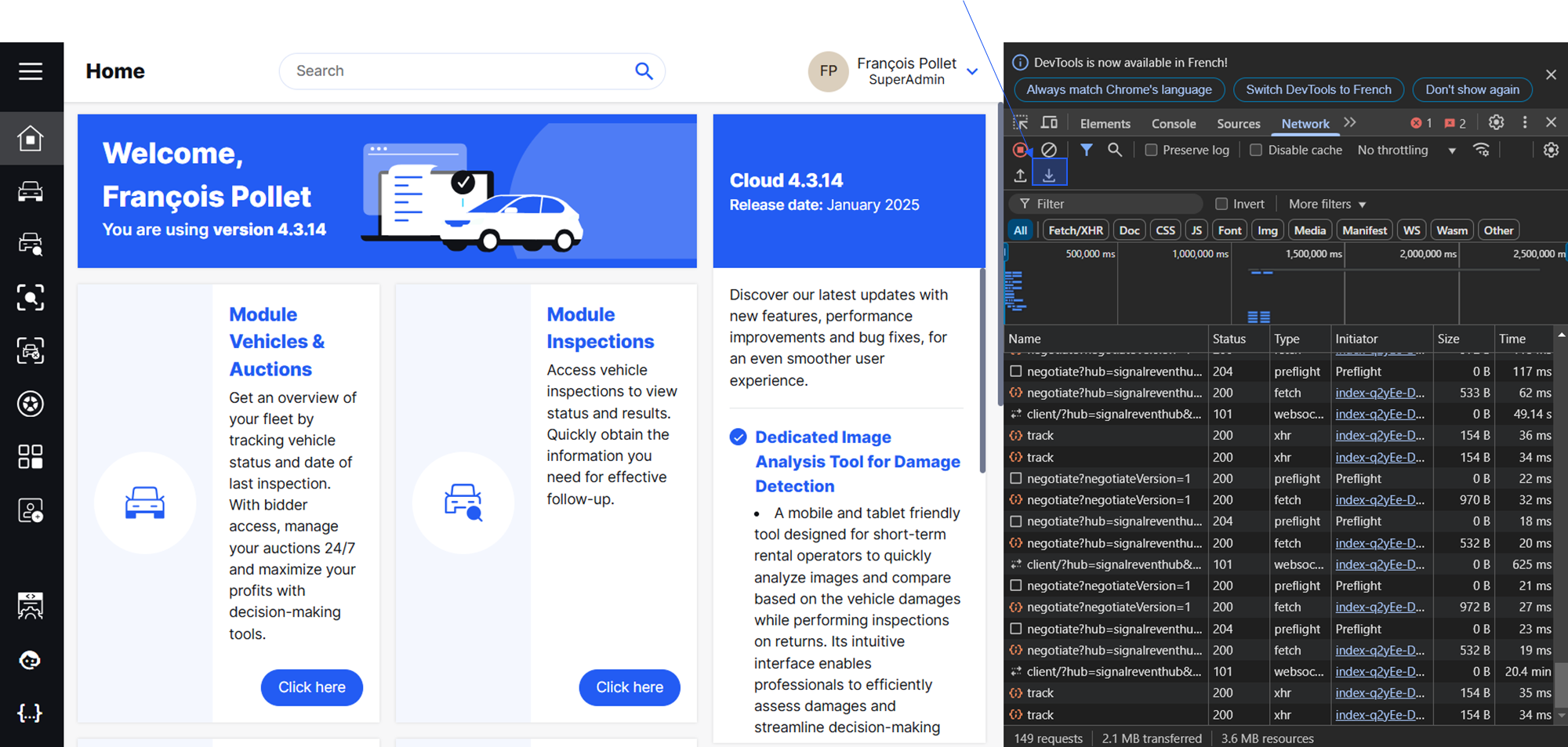Enable the Preserve log checkbox

tap(1151, 150)
